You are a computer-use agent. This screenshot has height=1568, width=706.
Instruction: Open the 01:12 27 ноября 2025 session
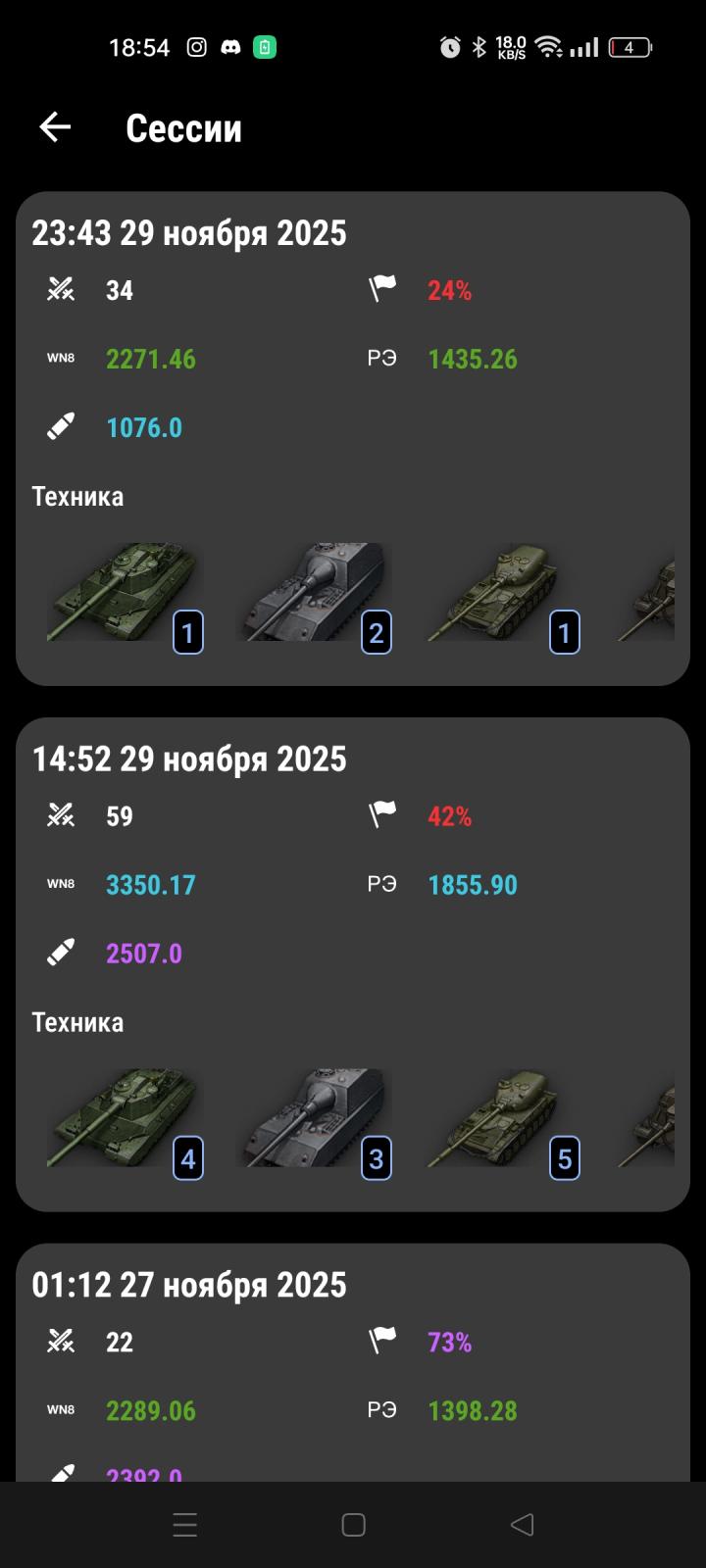[353, 1362]
